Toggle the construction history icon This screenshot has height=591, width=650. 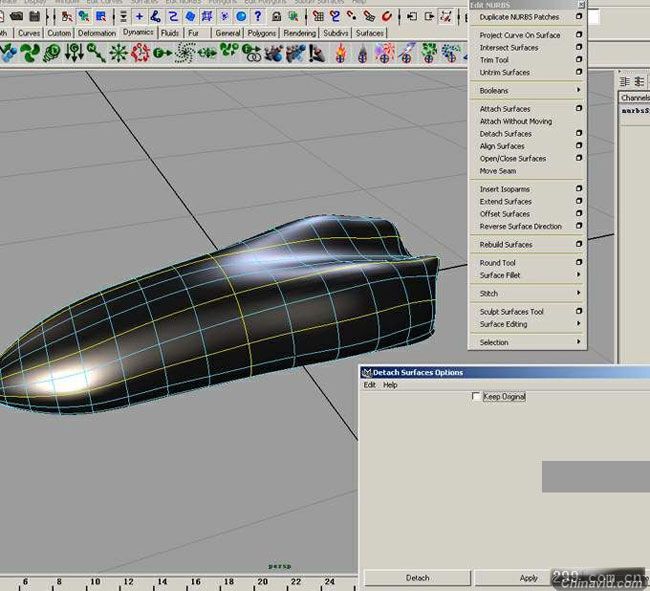(x=446, y=17)
